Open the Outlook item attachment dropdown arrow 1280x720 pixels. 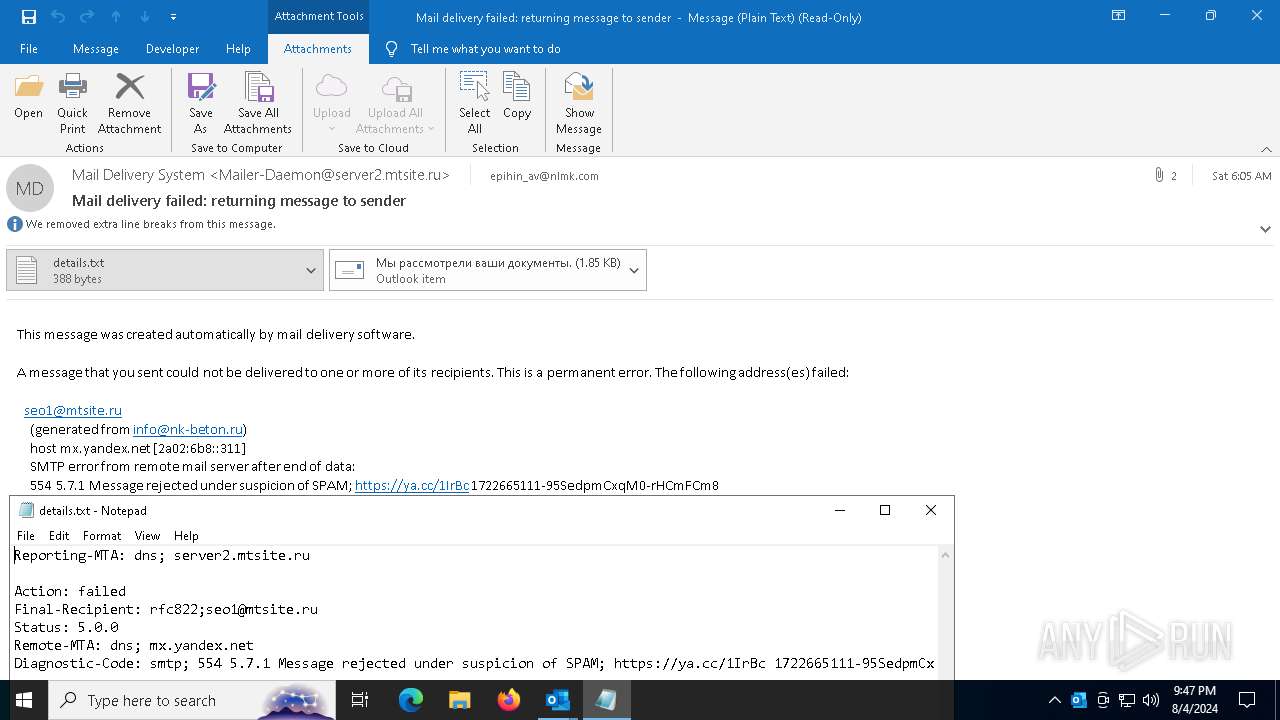(634, 270)
